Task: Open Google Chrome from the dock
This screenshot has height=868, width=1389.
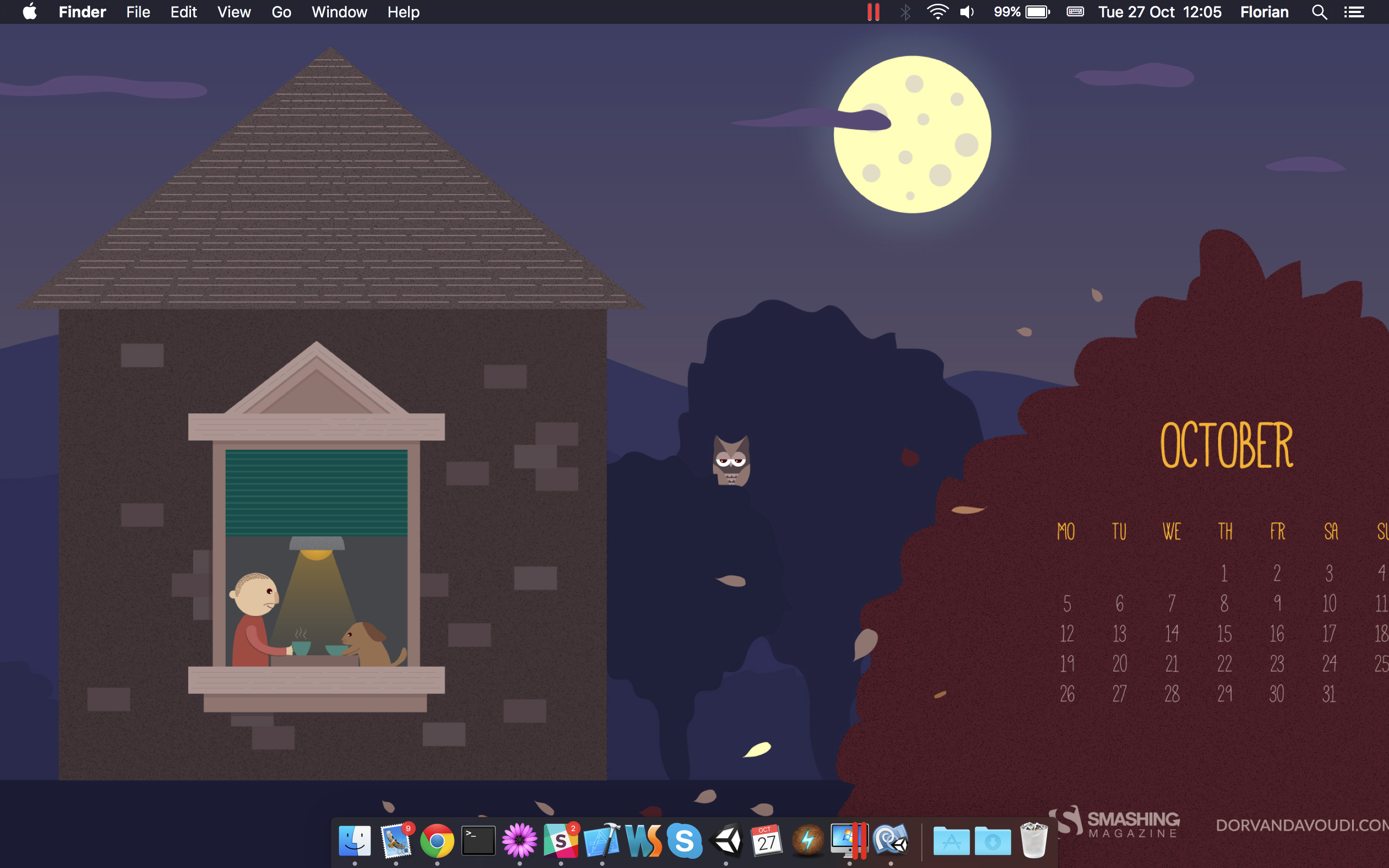Action: (437, 841)
